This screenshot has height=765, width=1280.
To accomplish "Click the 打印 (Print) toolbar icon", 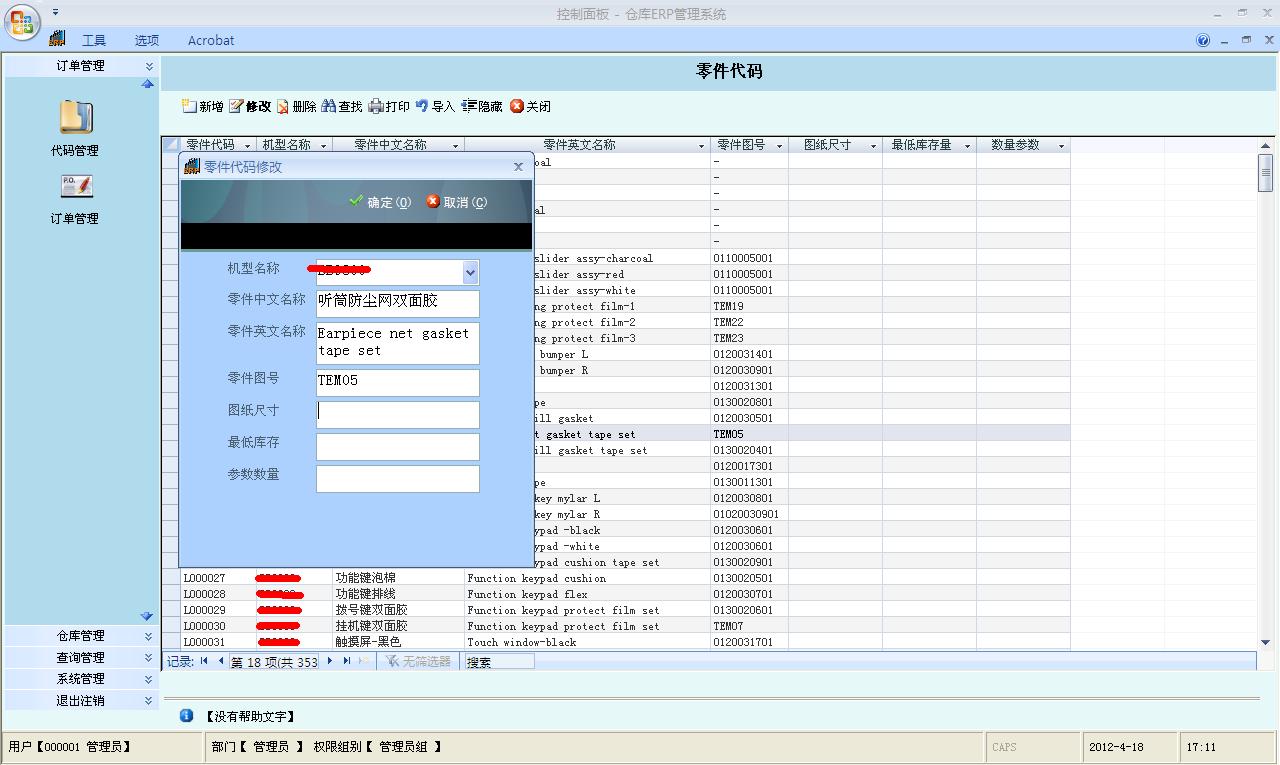I will [376, 106].
